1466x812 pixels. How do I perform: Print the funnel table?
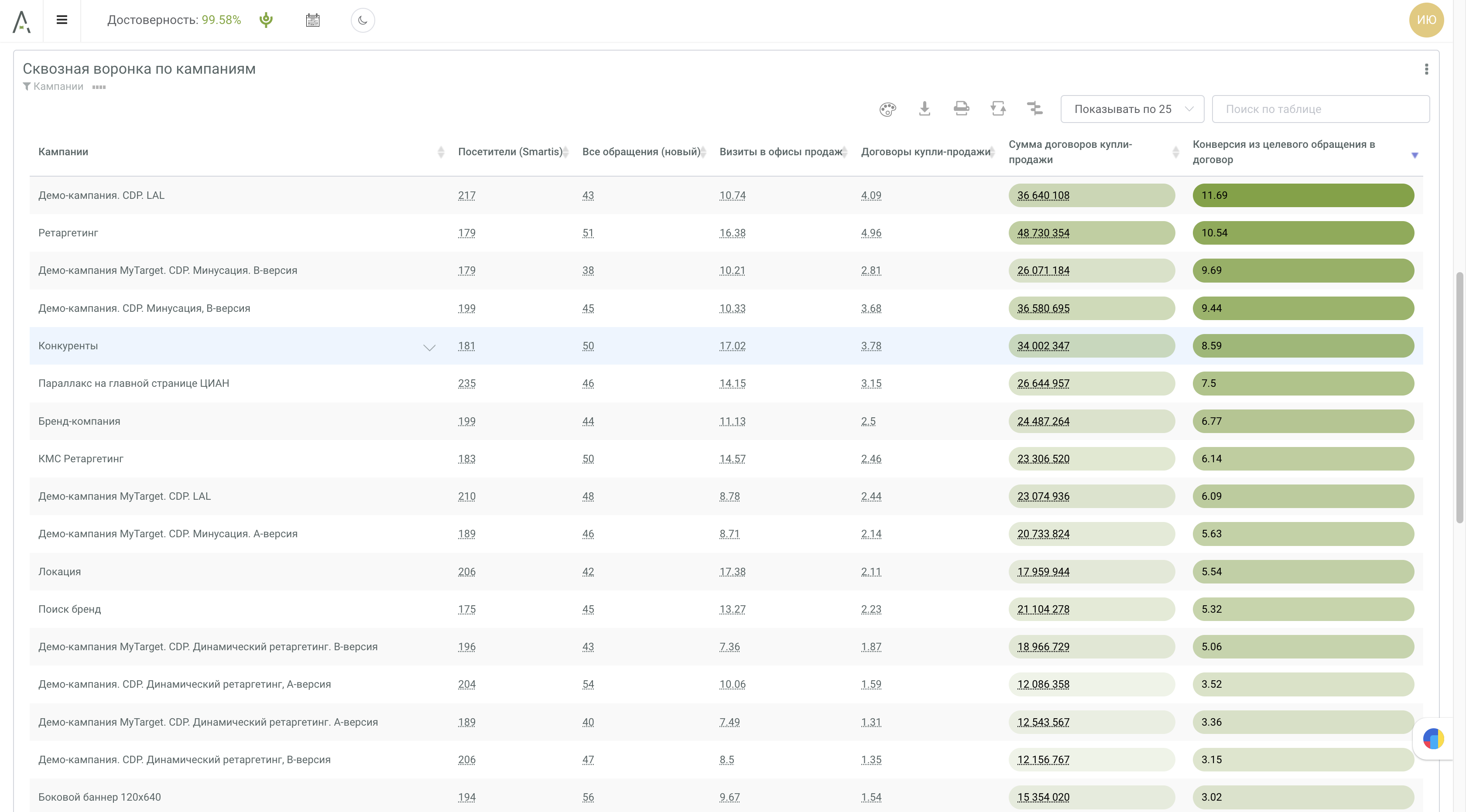[x=961, y=108]
